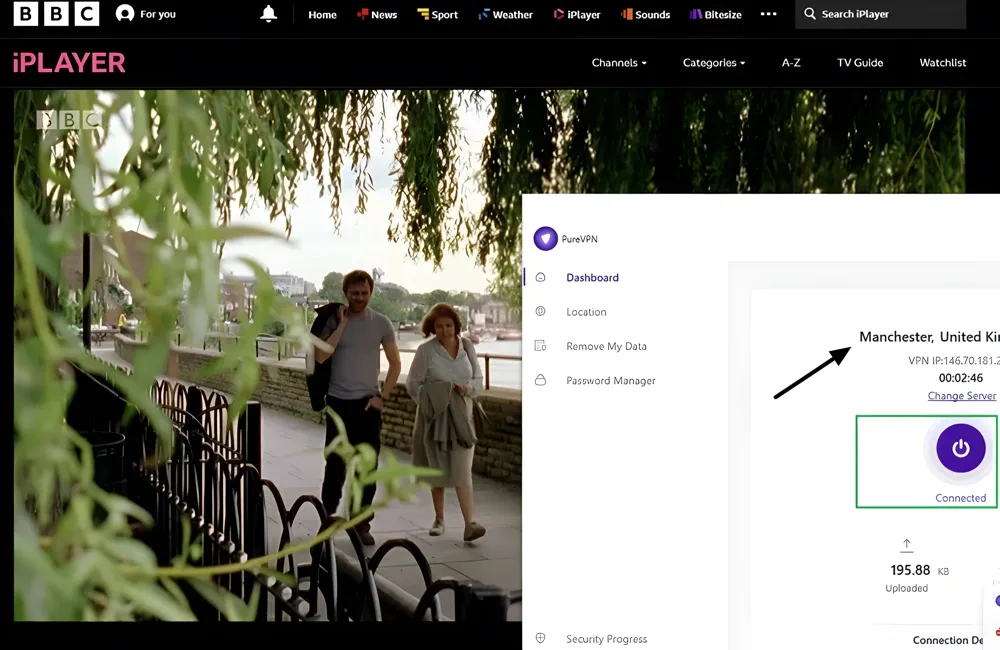Viewport: 1000px width, 650px height.
Task: Select Dashboard in PureVPN sidebar
Action: pyautogui.click(x=592, y=277)
